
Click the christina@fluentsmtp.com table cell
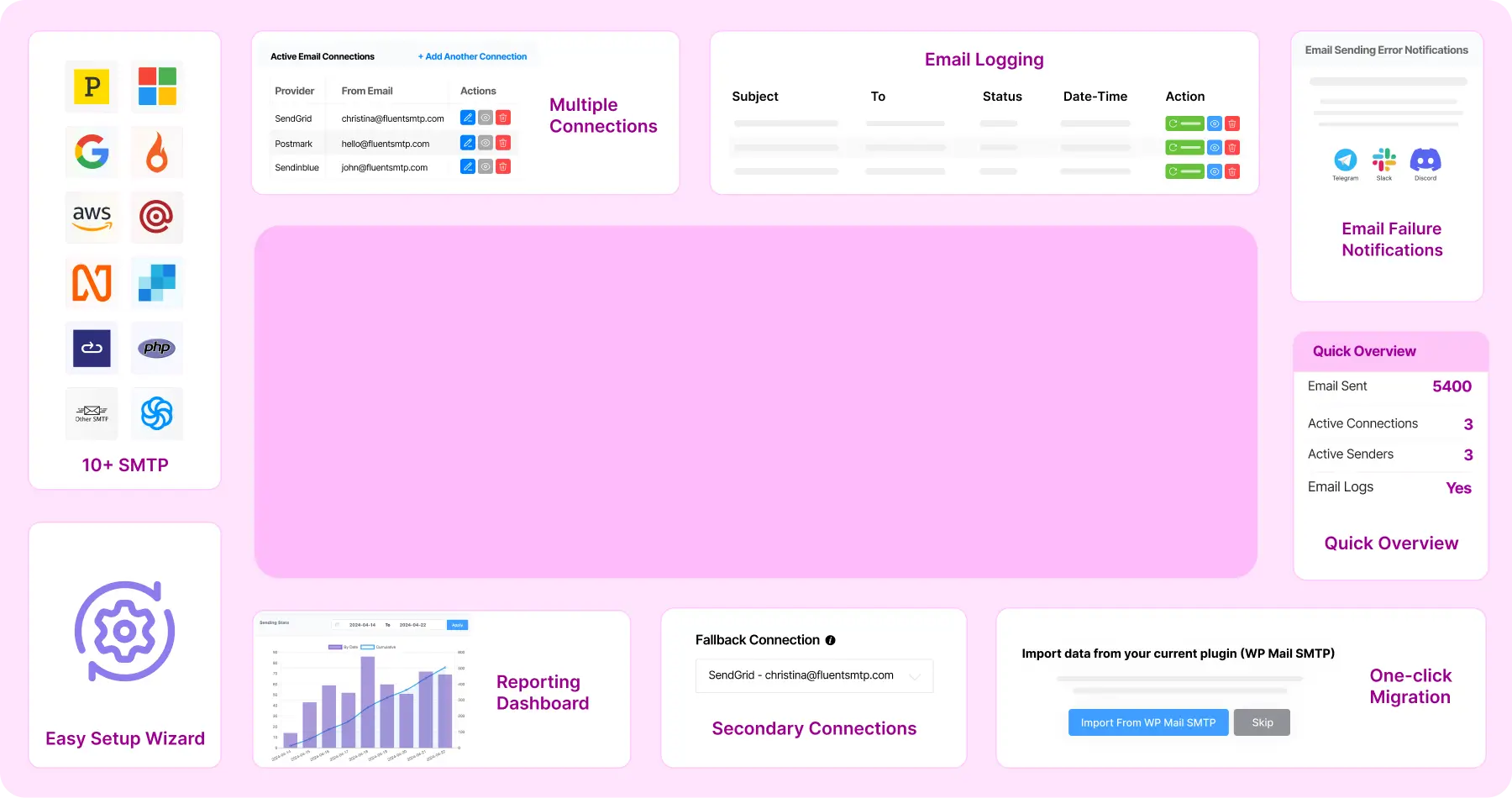[x=392, y=118]
